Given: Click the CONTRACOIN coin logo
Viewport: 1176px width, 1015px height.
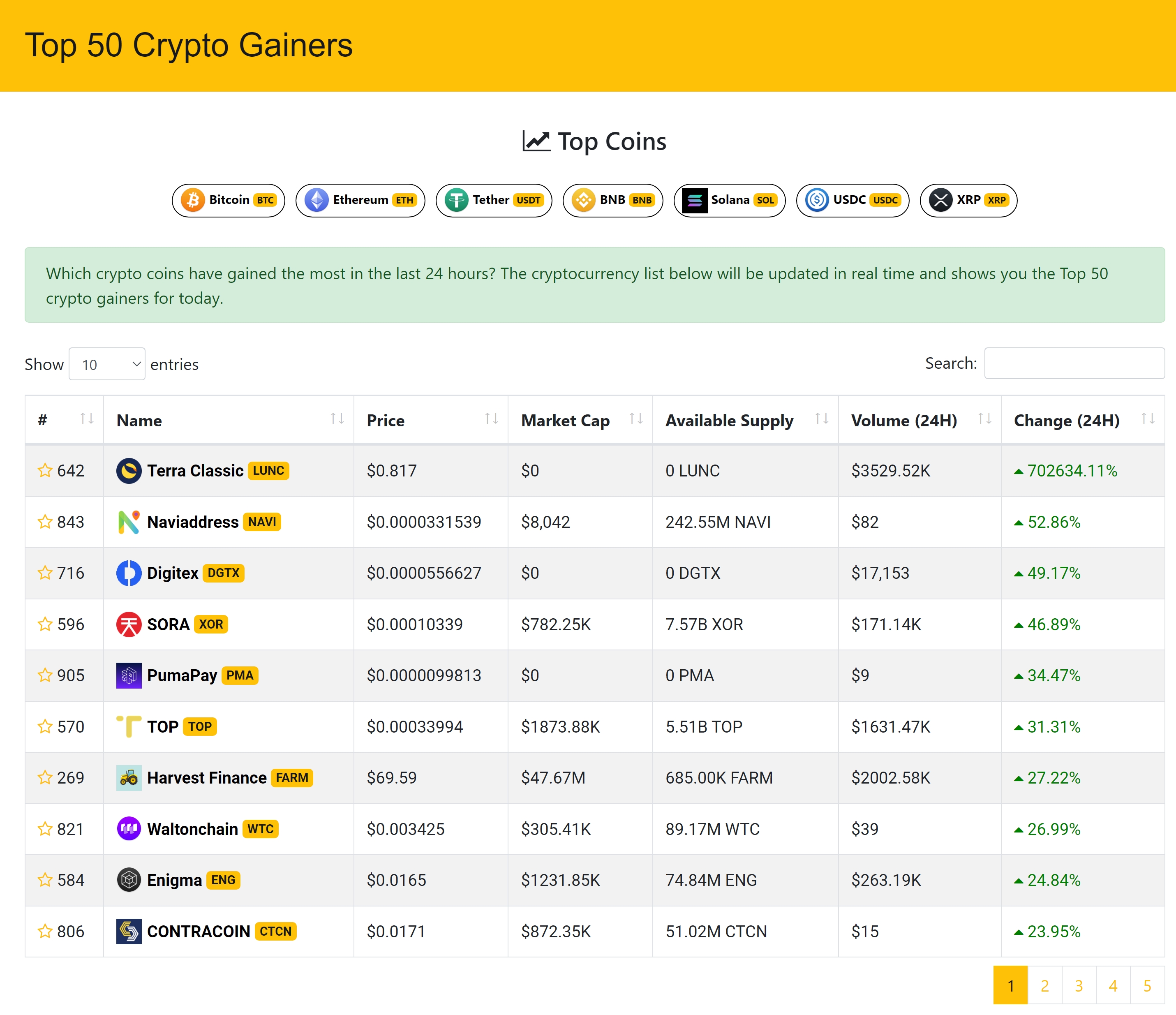Looking at the screenshot, I should click(x=129, y=932).
